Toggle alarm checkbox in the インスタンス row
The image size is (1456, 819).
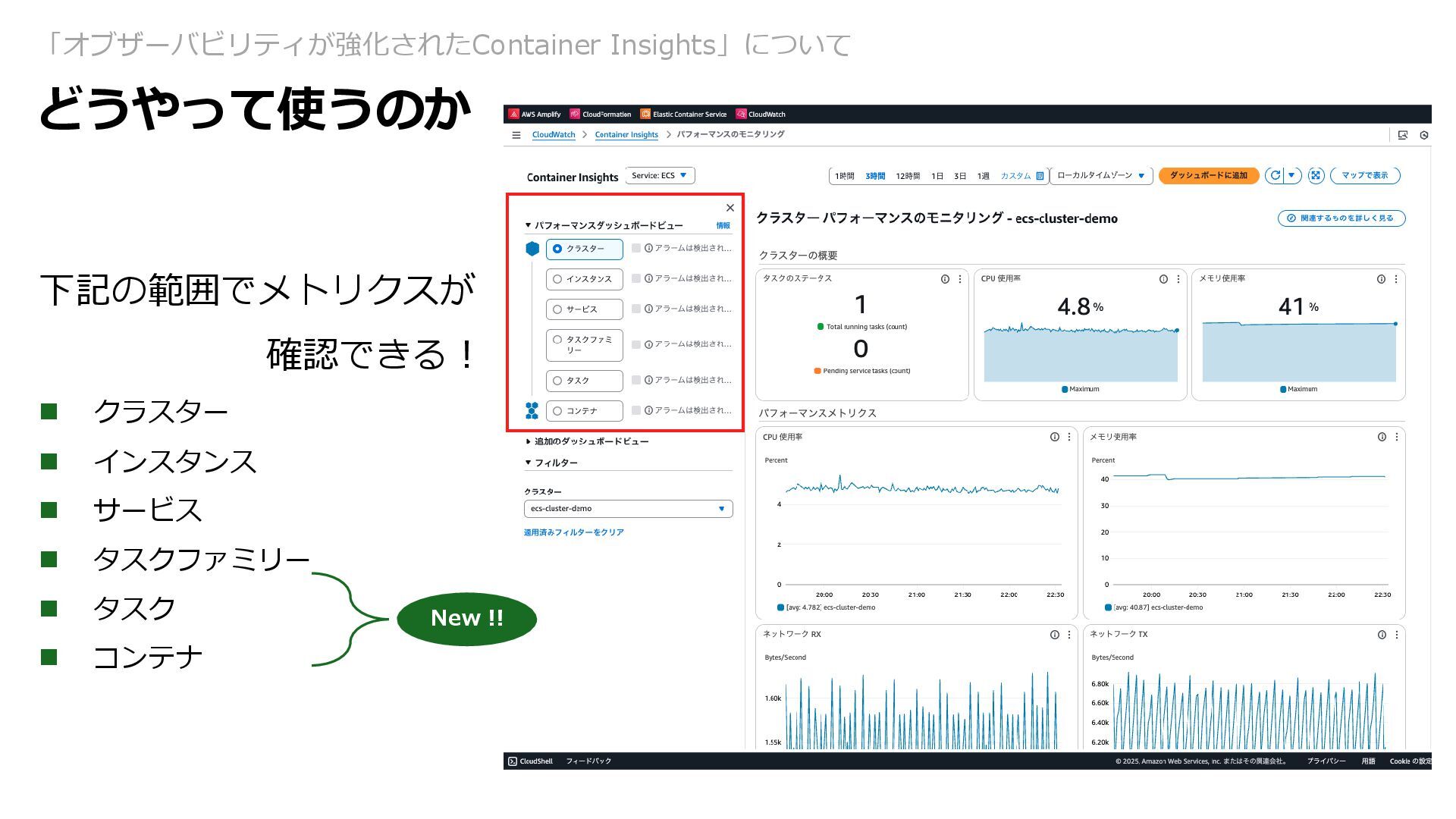[x=636, y=278]
